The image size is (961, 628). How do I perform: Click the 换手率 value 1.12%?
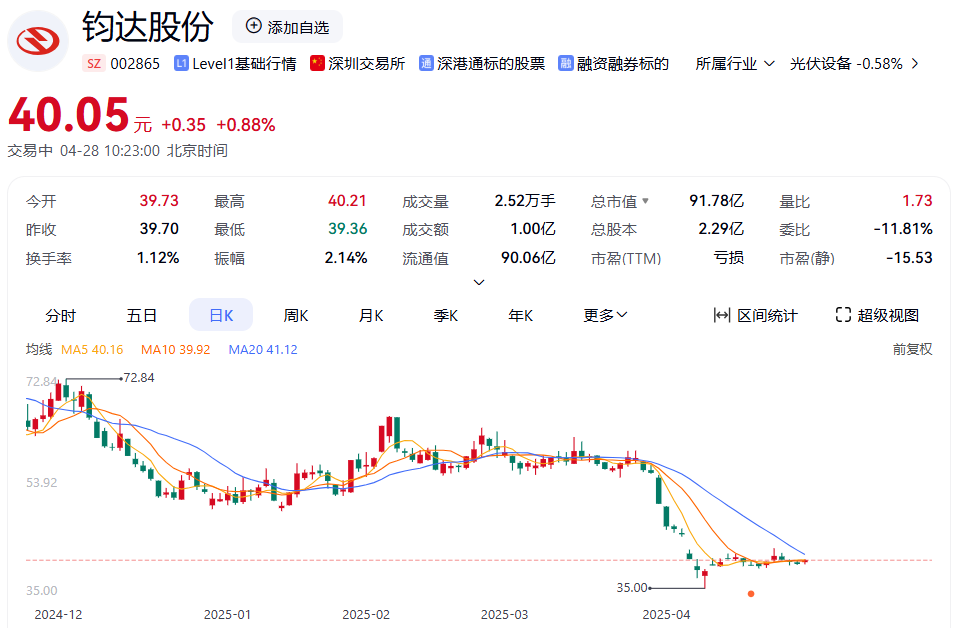[158, 257]
